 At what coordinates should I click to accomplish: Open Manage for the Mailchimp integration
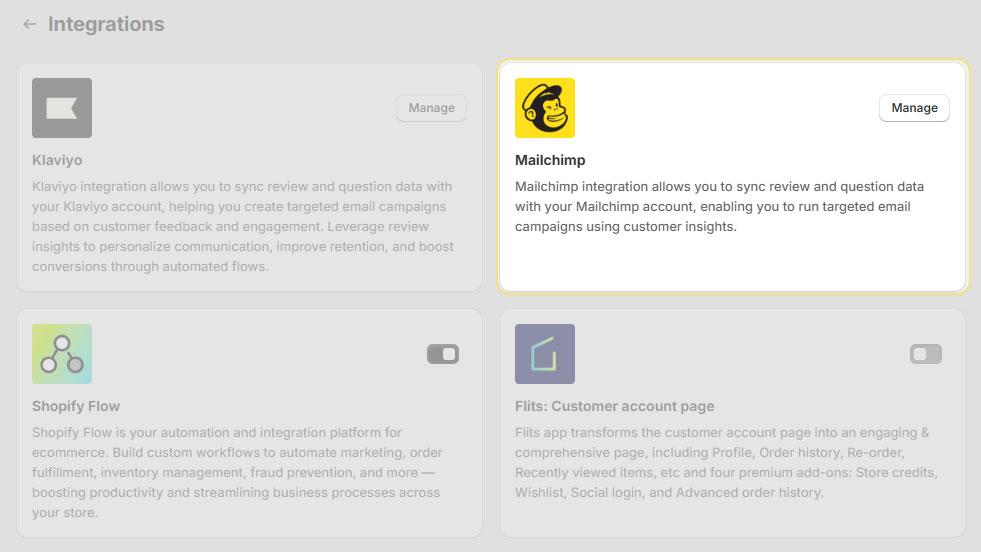tap(914, 108)
